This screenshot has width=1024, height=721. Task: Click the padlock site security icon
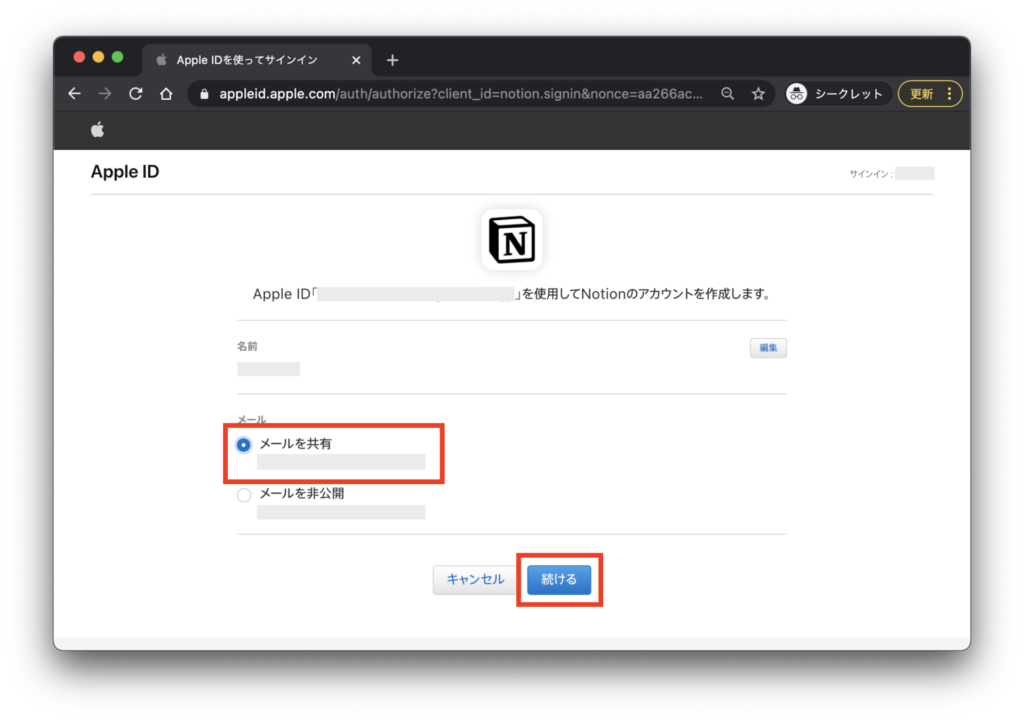204,94
